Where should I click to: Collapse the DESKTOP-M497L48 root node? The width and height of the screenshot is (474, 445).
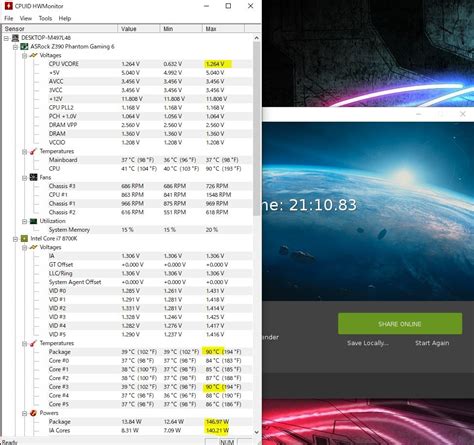[6, 38]
